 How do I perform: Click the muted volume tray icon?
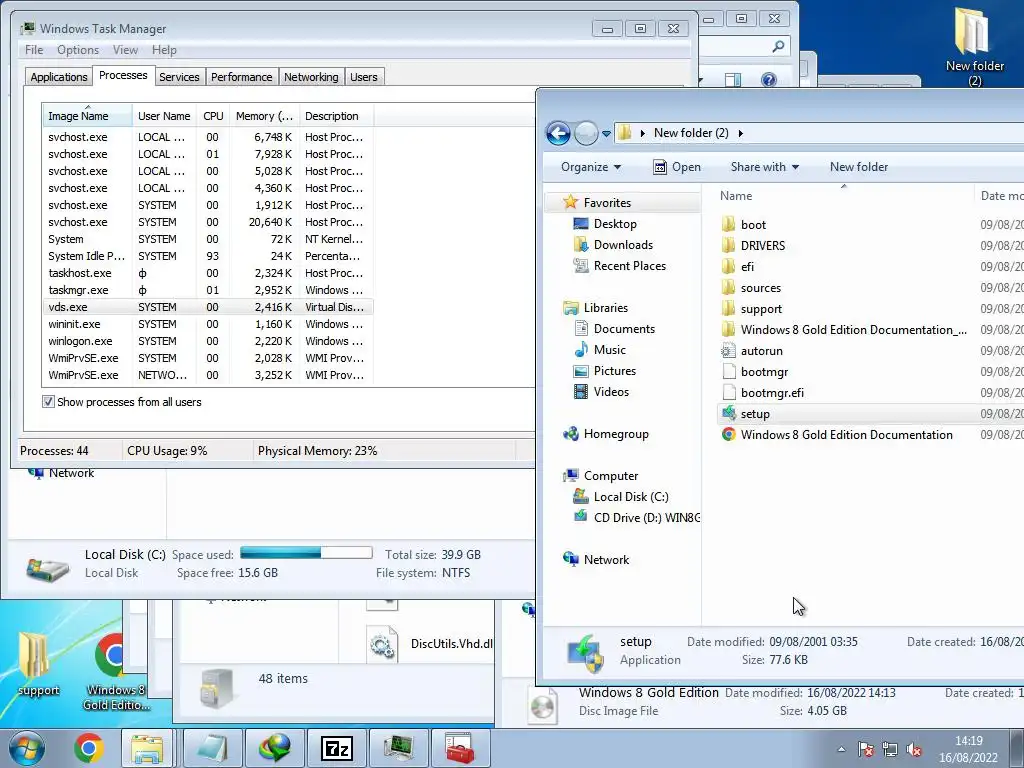pyautogui.click(x=914, y=749)
